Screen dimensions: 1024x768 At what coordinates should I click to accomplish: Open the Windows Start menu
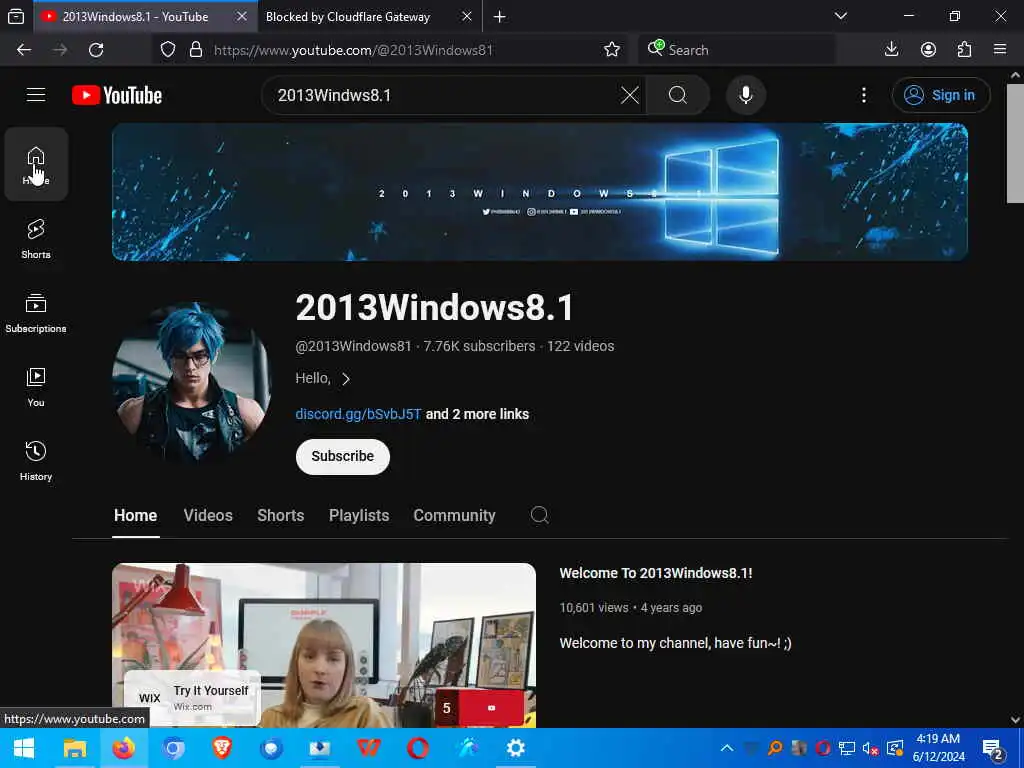[24, 748]
